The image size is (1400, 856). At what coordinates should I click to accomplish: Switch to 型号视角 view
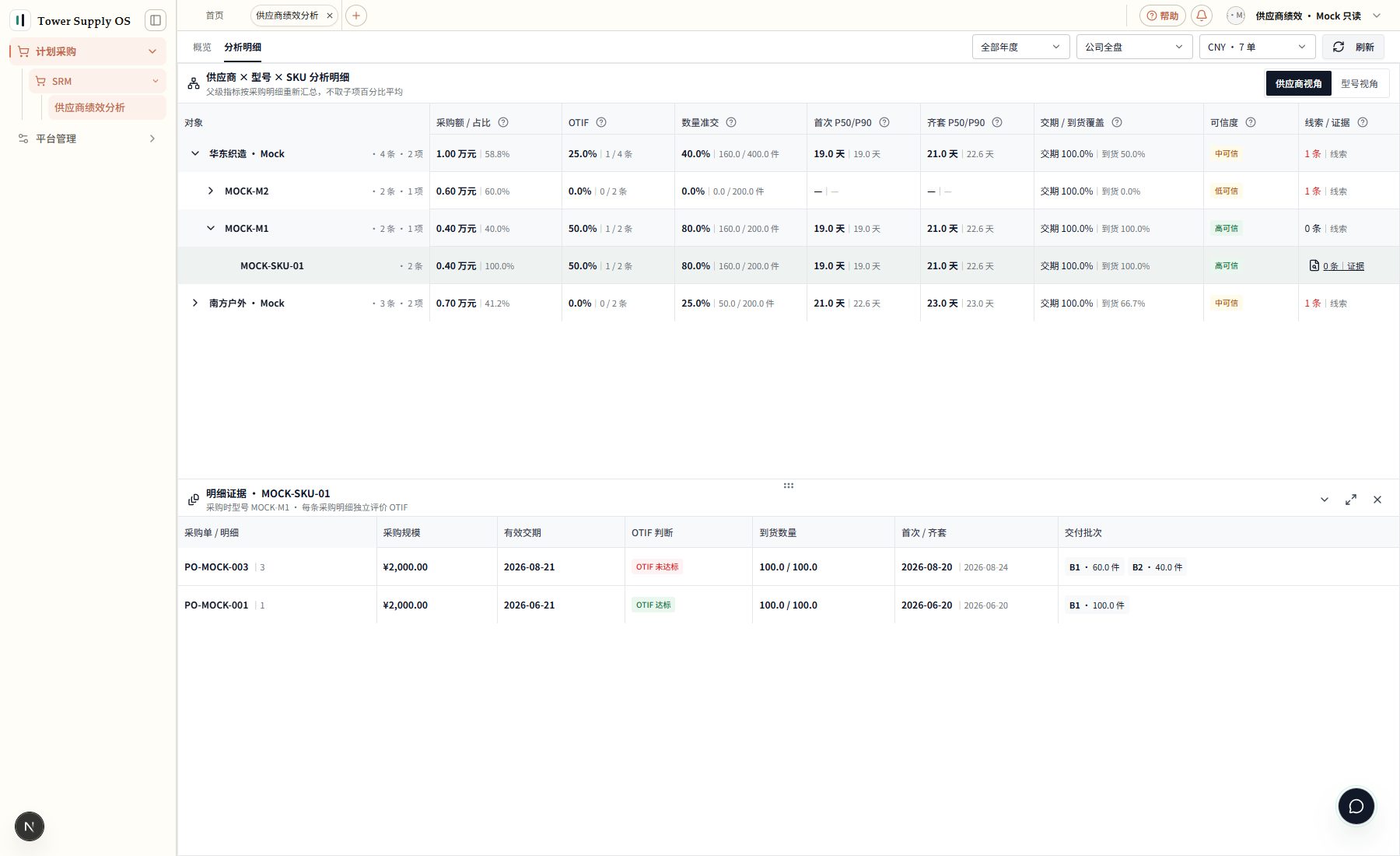point(1359,83)
